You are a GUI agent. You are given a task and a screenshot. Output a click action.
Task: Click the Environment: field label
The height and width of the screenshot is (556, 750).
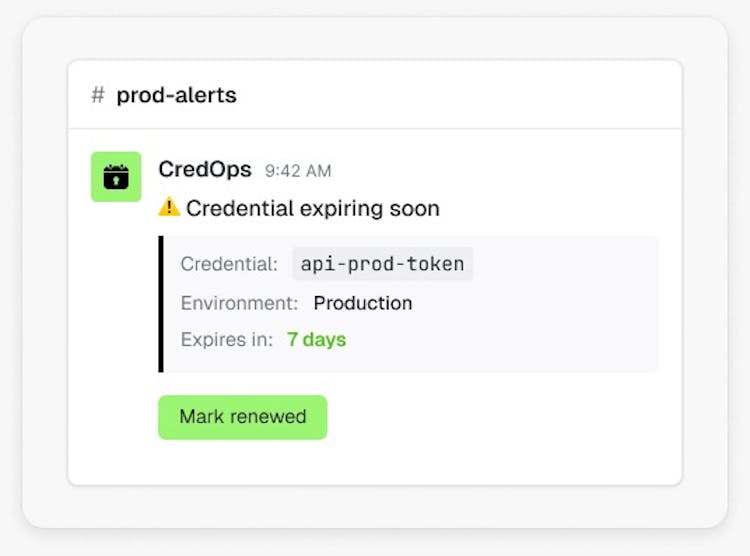[239, 303]
